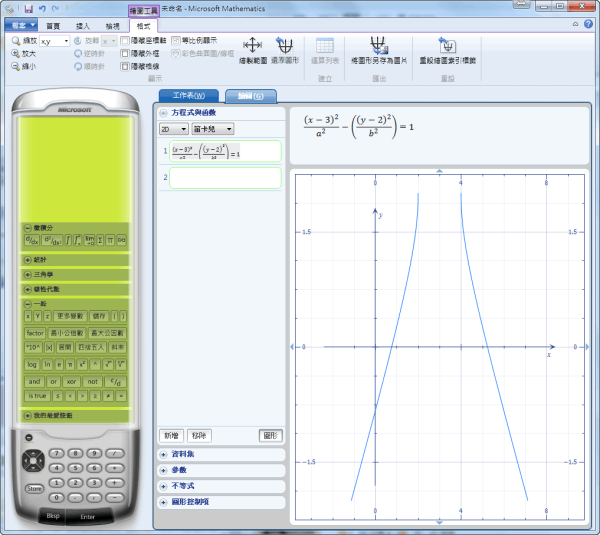
Task: Click the empty equation input field 2
Action: (224, 178)
